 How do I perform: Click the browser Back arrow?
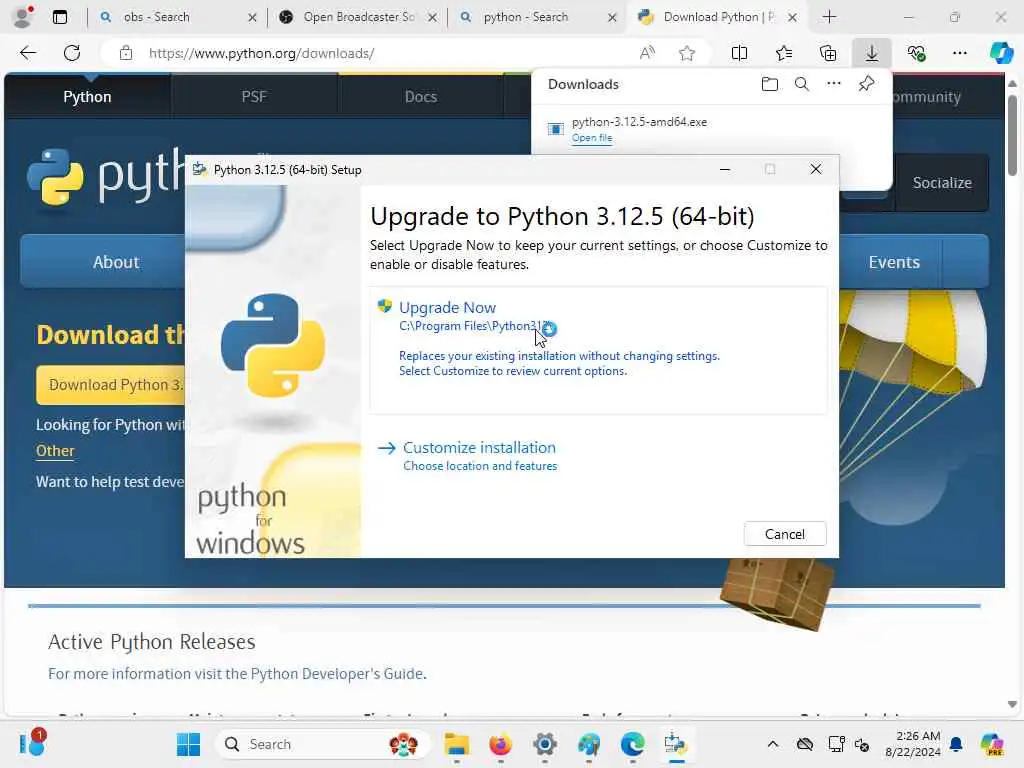click(27, 53)
